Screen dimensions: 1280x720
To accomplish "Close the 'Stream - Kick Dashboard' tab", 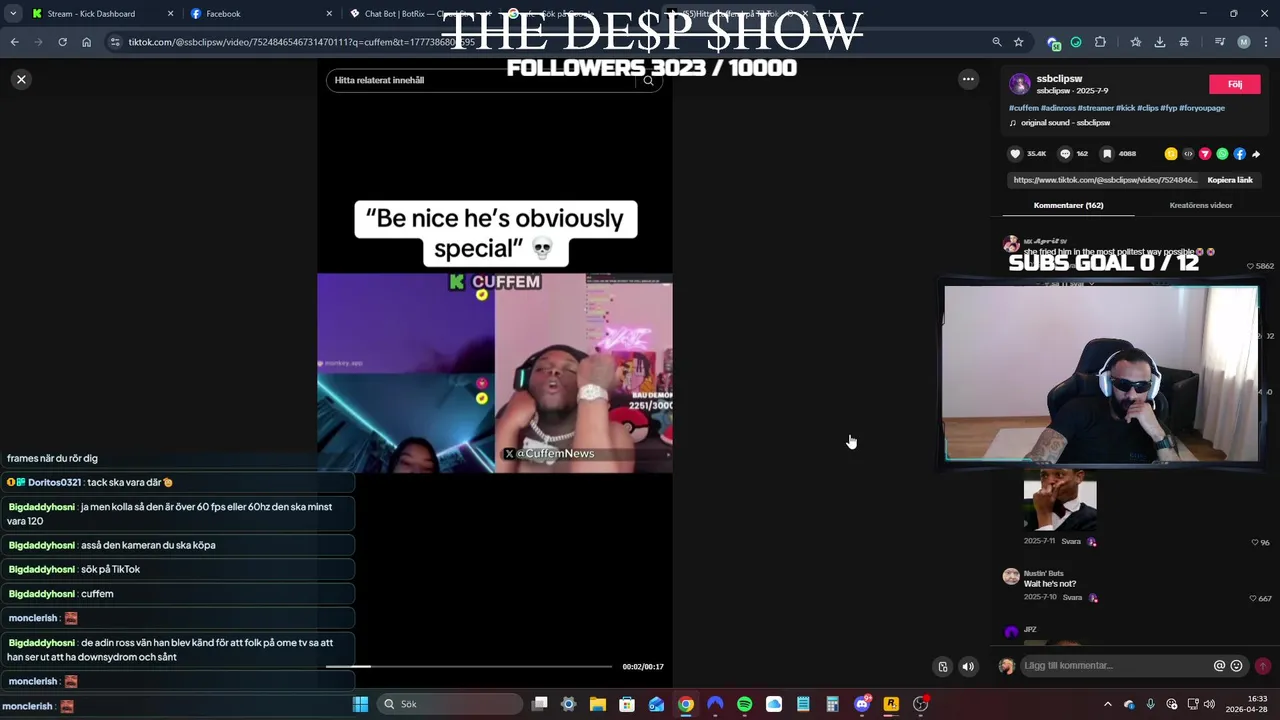I will pyautogui.click(x=170, y=14).
